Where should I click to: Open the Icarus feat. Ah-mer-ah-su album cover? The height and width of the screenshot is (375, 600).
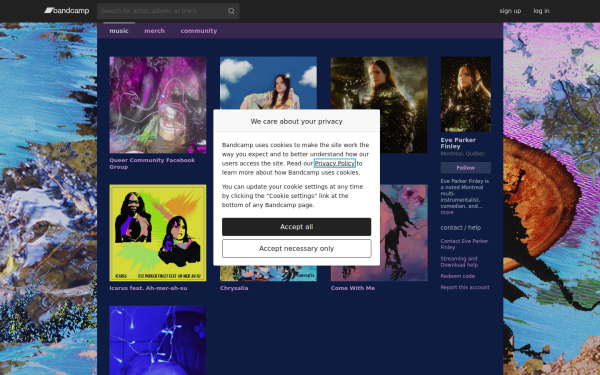point(158,233)
